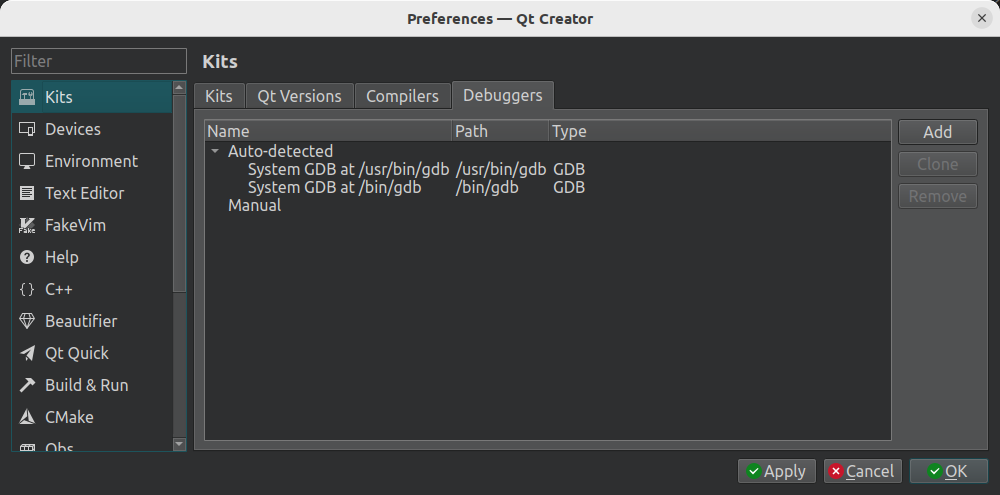Open the Beautifier diamond icon
1000x495 pixels.
(x=27, y=321)
